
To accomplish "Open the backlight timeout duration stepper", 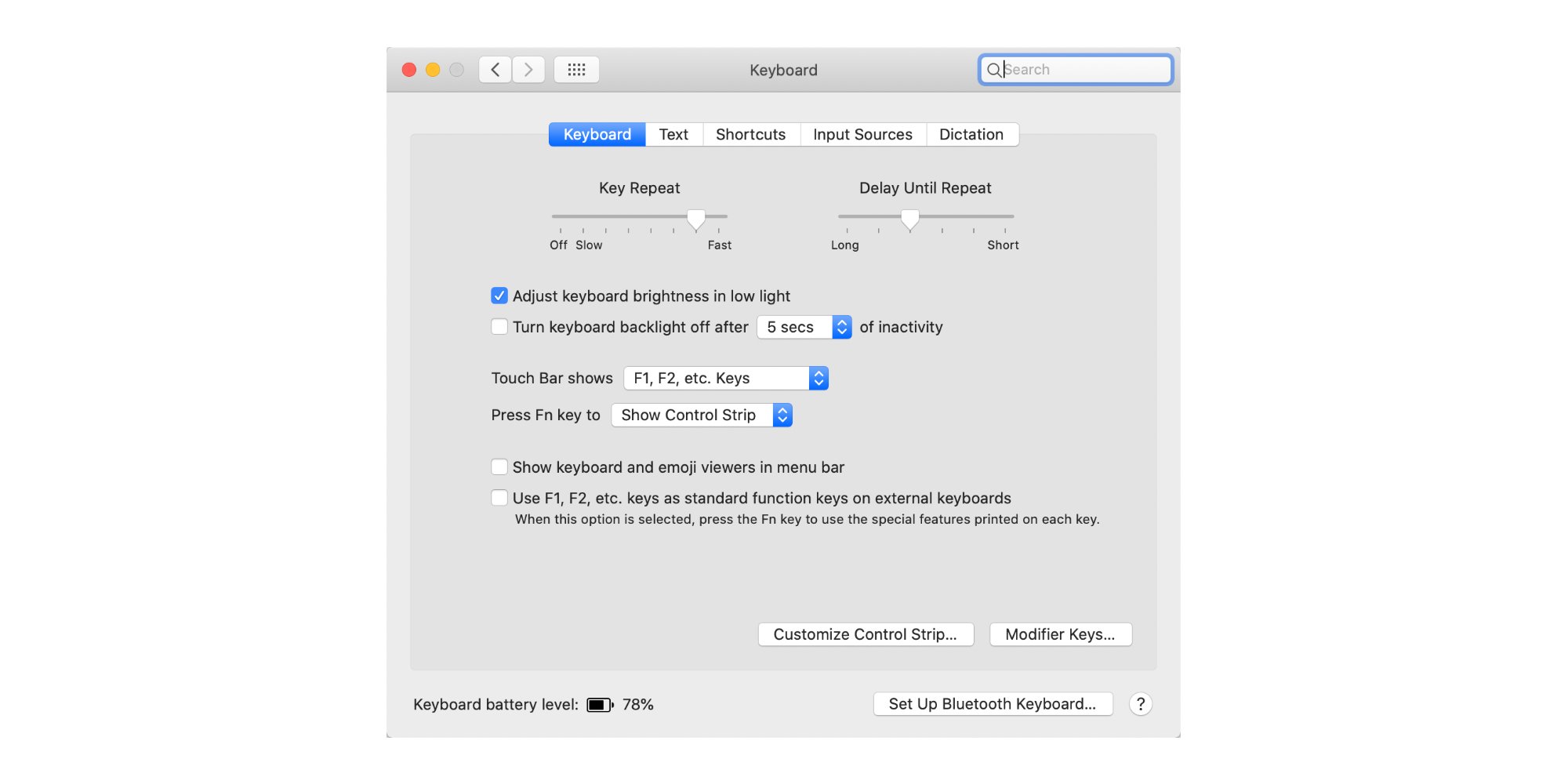I will click(840, 327).
